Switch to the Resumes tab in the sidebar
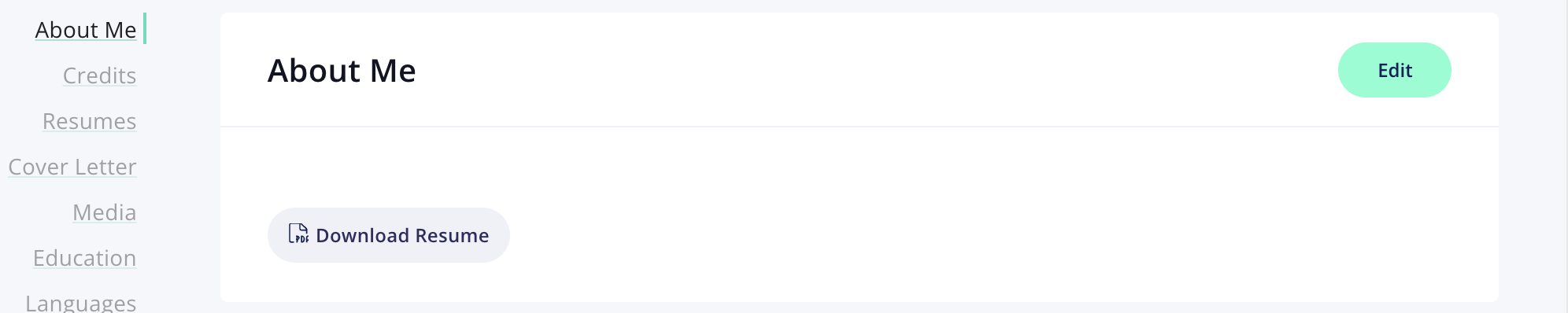Viewport: 1568px width, 313px height. (x=89, y=121)
